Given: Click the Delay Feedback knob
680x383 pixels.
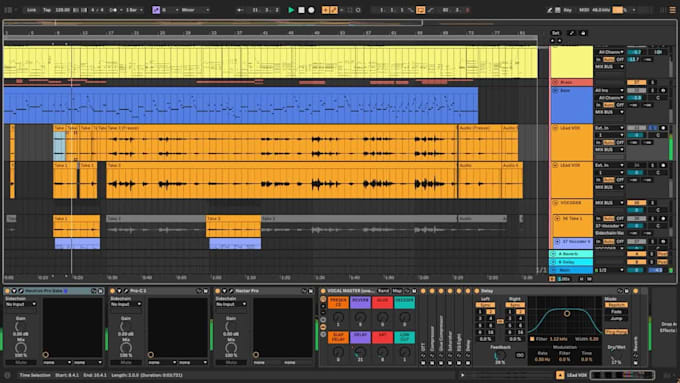Looking at the screenshot, I should pyautogui.click(x=499, y=356).
